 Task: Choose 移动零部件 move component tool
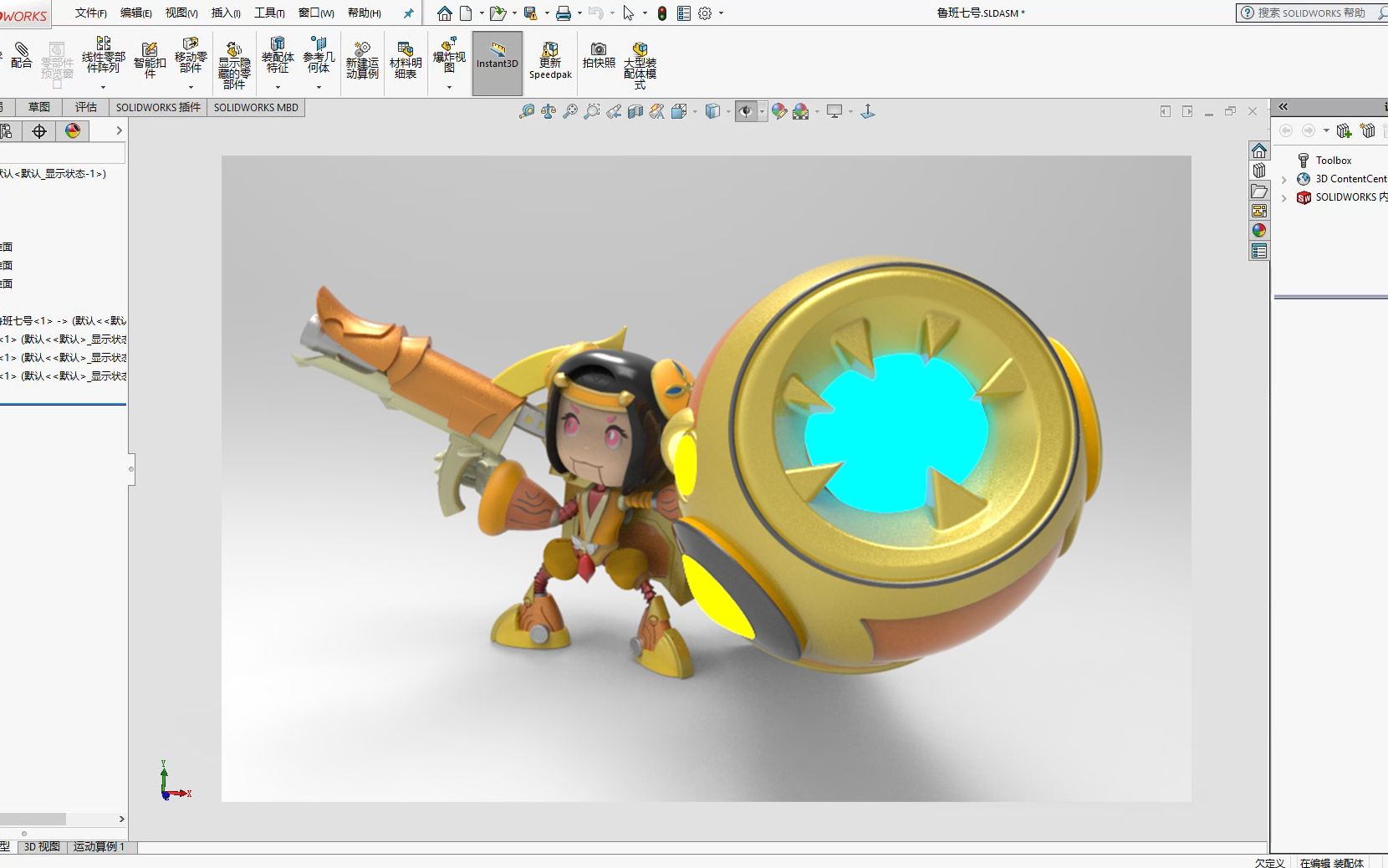click(x=191, y=55)
